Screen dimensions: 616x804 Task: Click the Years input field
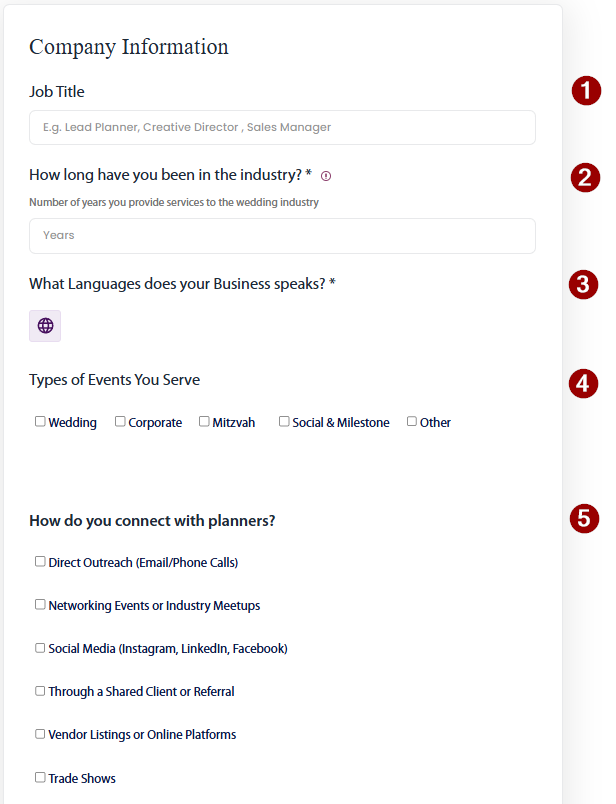pyautogui.click(x=282, y=236)
